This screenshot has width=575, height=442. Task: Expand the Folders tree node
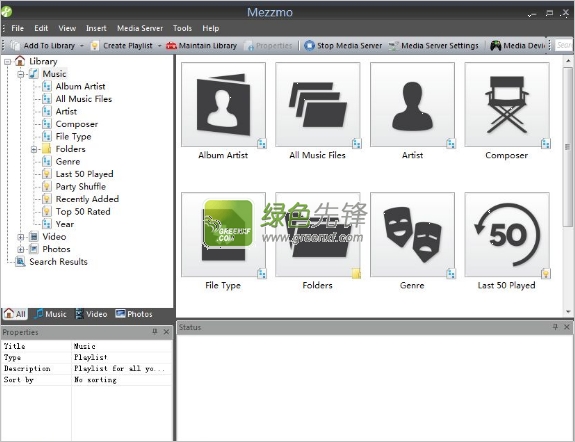pos(34,149)
